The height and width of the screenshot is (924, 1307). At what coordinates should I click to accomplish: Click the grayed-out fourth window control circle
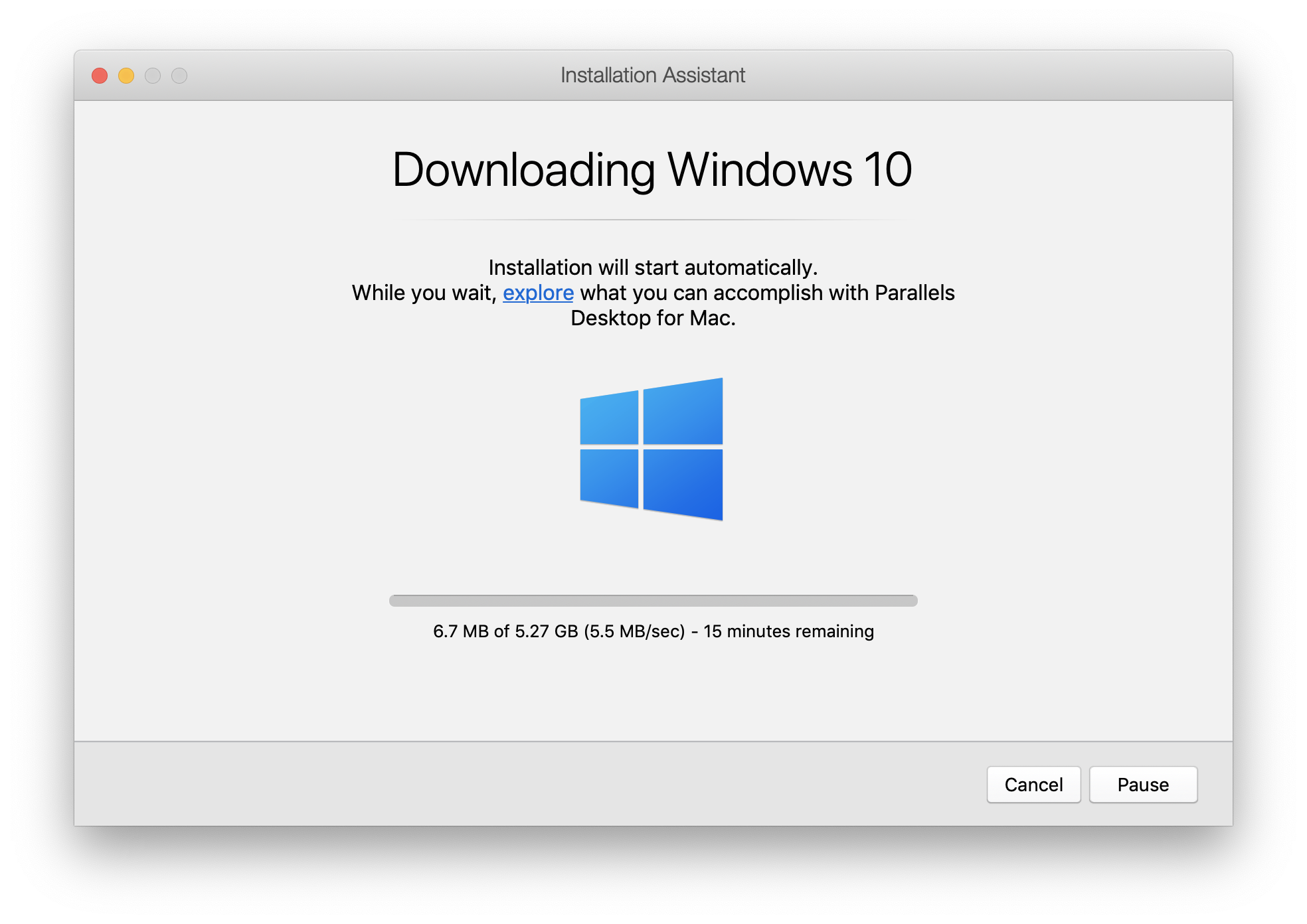click(179, 75)
